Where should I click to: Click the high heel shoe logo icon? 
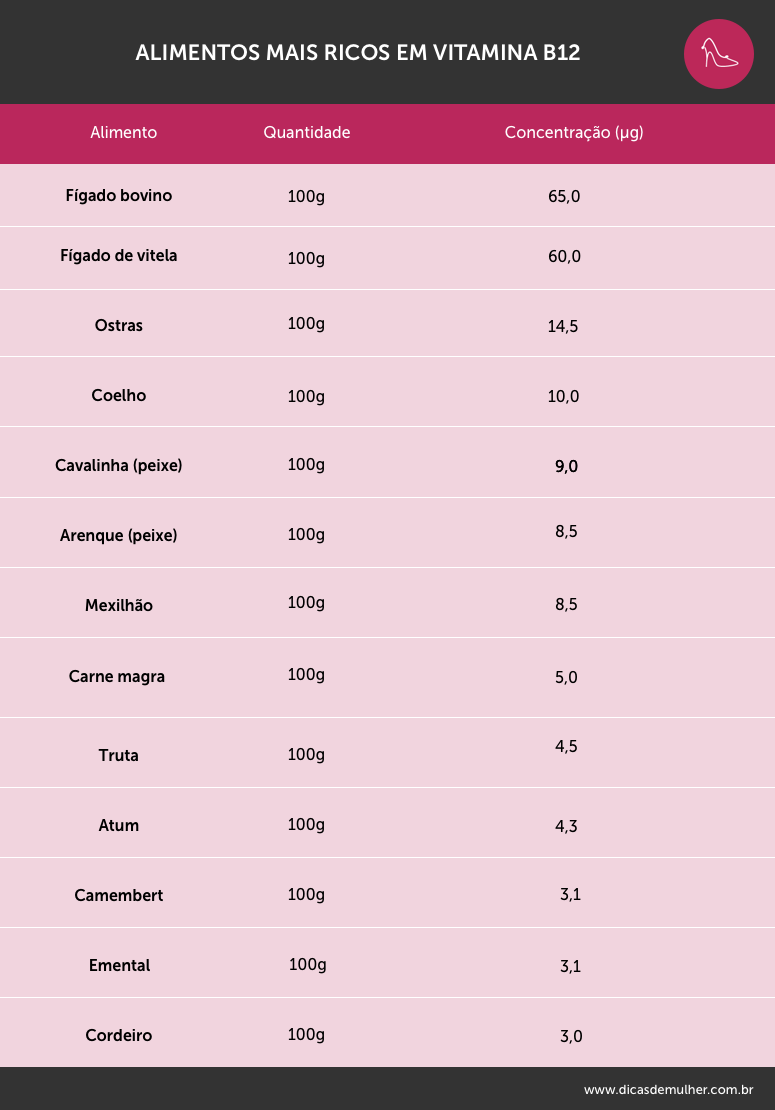point(718,54)
